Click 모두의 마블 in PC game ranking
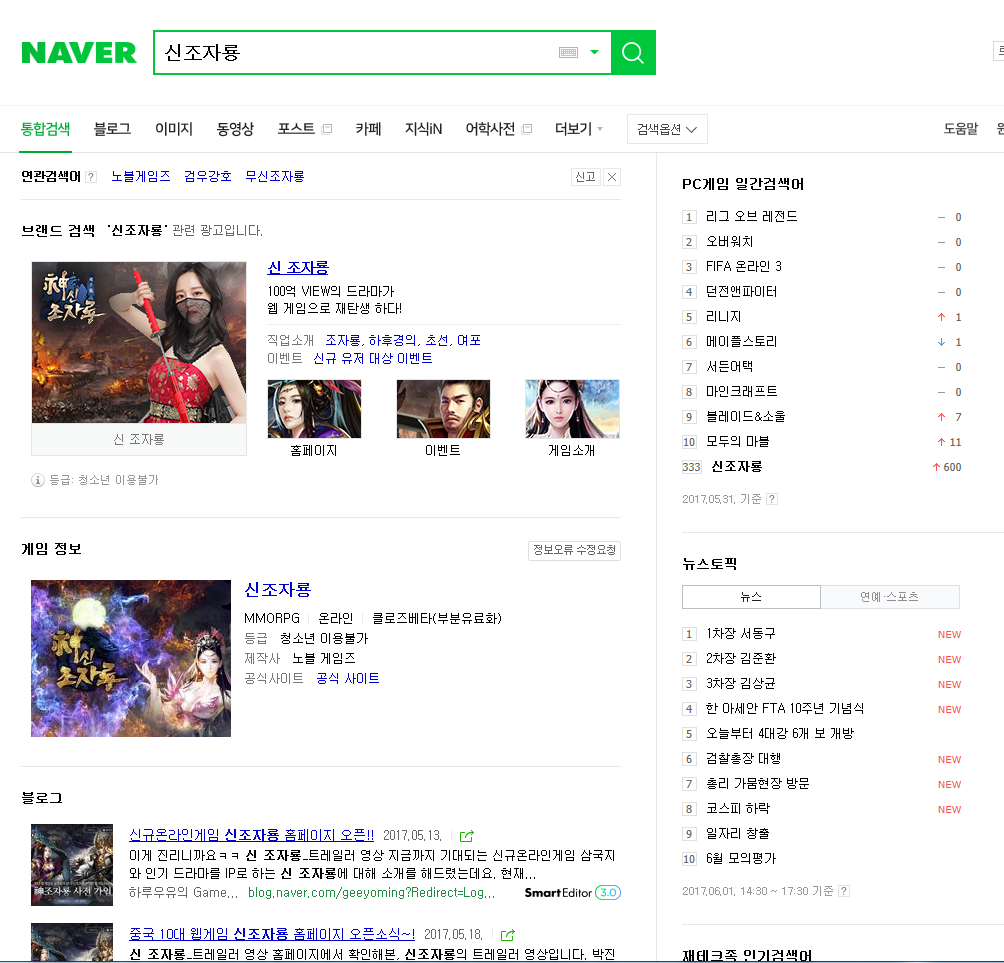The image size is (1004, 963). [x=738, y=441]
